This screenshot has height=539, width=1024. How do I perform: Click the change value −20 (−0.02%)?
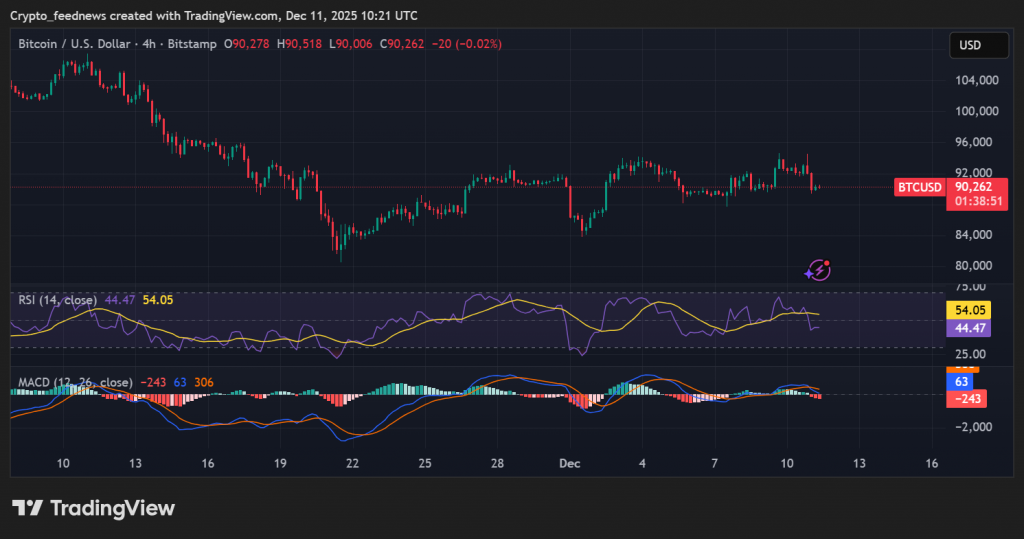(467, 44)
